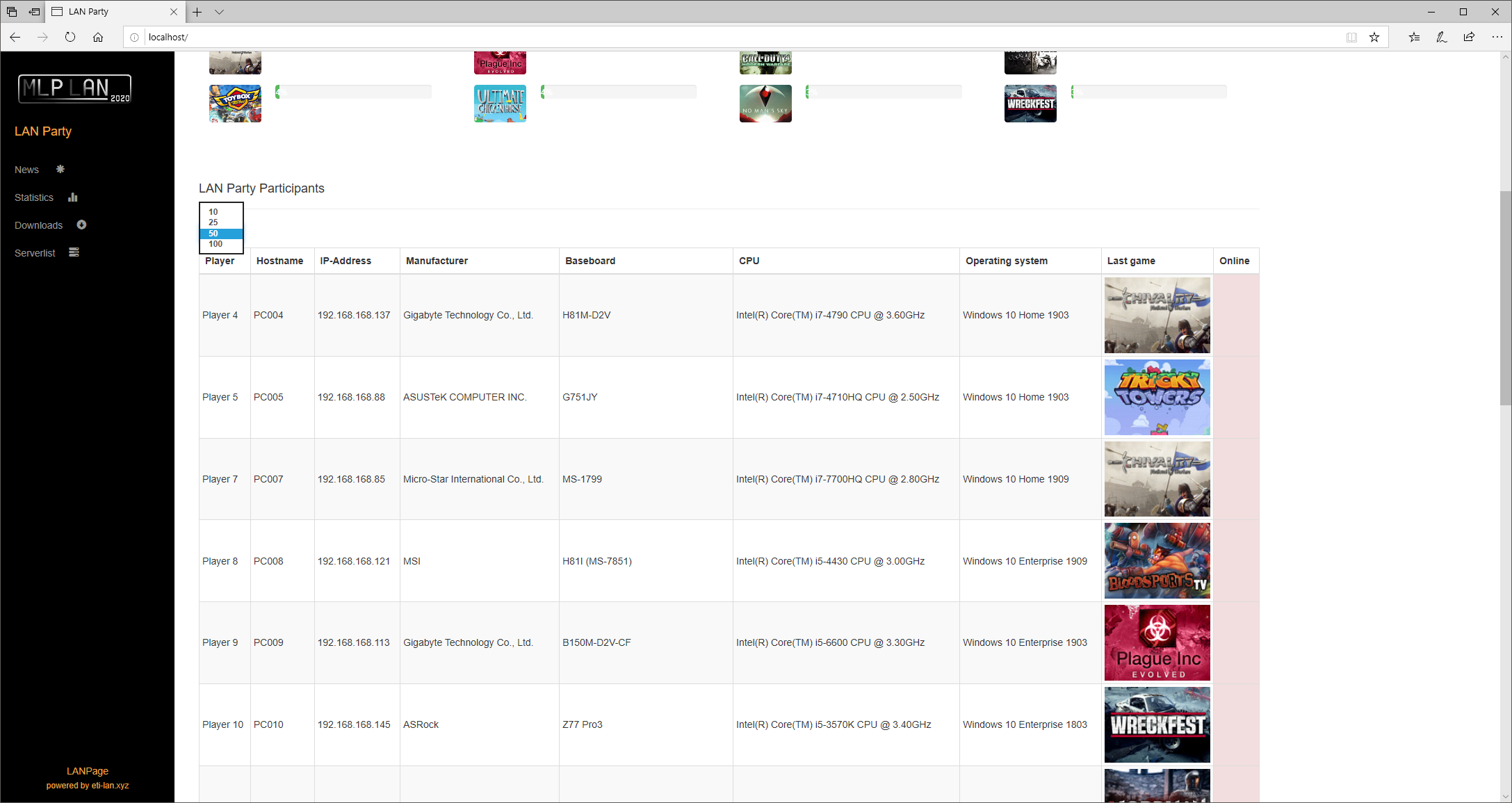1512x803 pixels.
Task: Click the LANPage footer link
Action: (88, 771)
